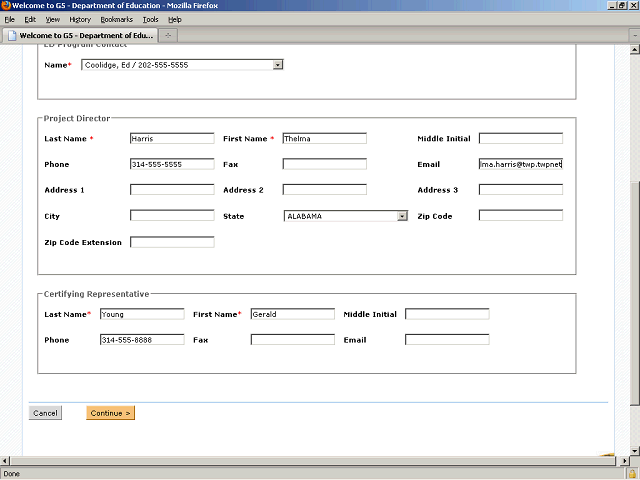Click Project Director Email field
This screenshot has width=640, height=480.
tap(521, 164)
